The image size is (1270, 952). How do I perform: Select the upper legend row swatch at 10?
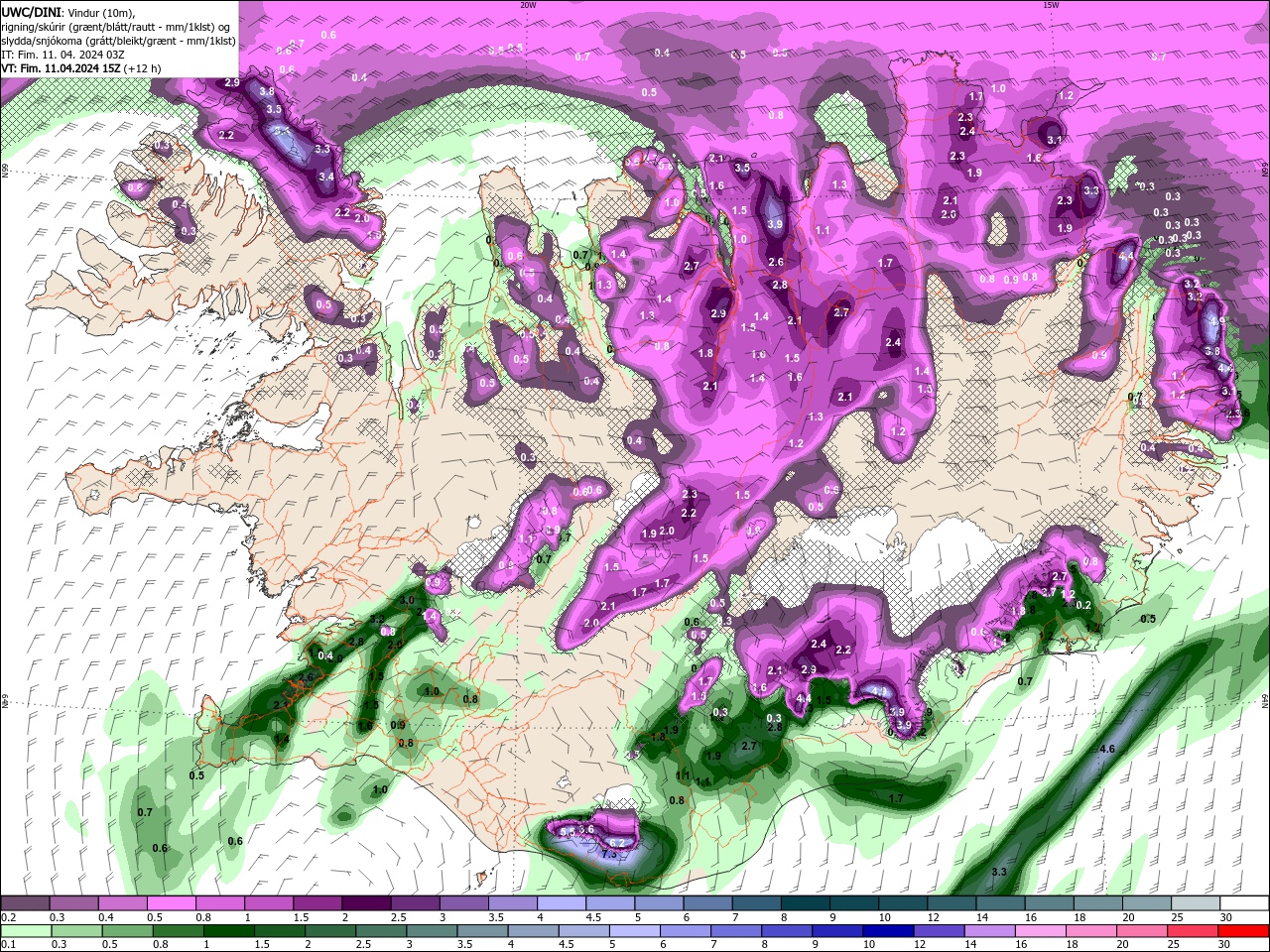[x=903, y=903]
